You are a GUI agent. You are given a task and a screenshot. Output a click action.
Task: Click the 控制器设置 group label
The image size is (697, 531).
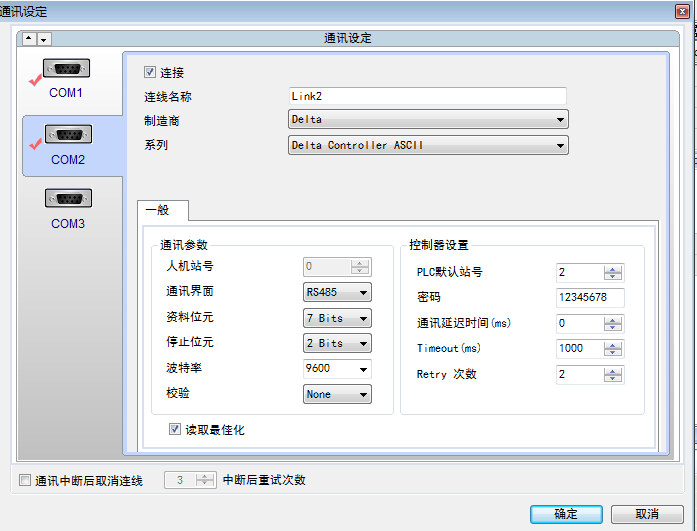[439, 244]
